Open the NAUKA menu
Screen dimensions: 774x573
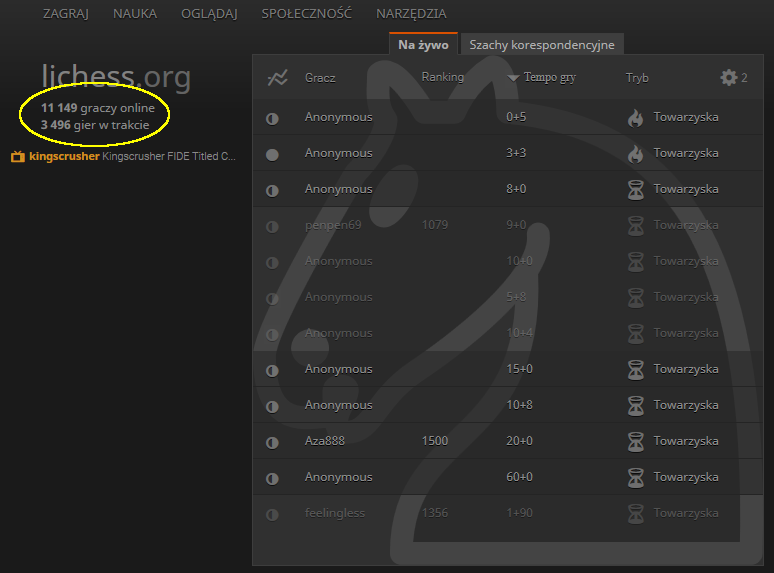click(135, 14)
